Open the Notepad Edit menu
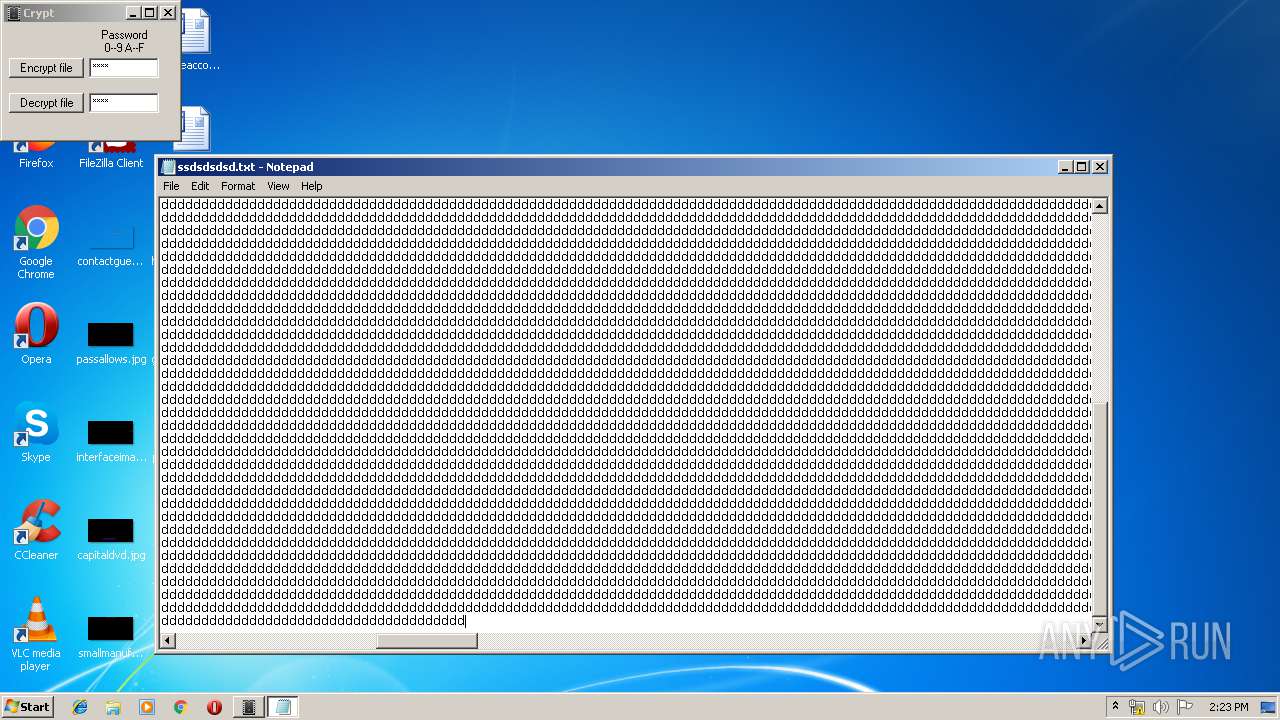The width and height of the screenshot is (1280, 720). coord(200,186)
